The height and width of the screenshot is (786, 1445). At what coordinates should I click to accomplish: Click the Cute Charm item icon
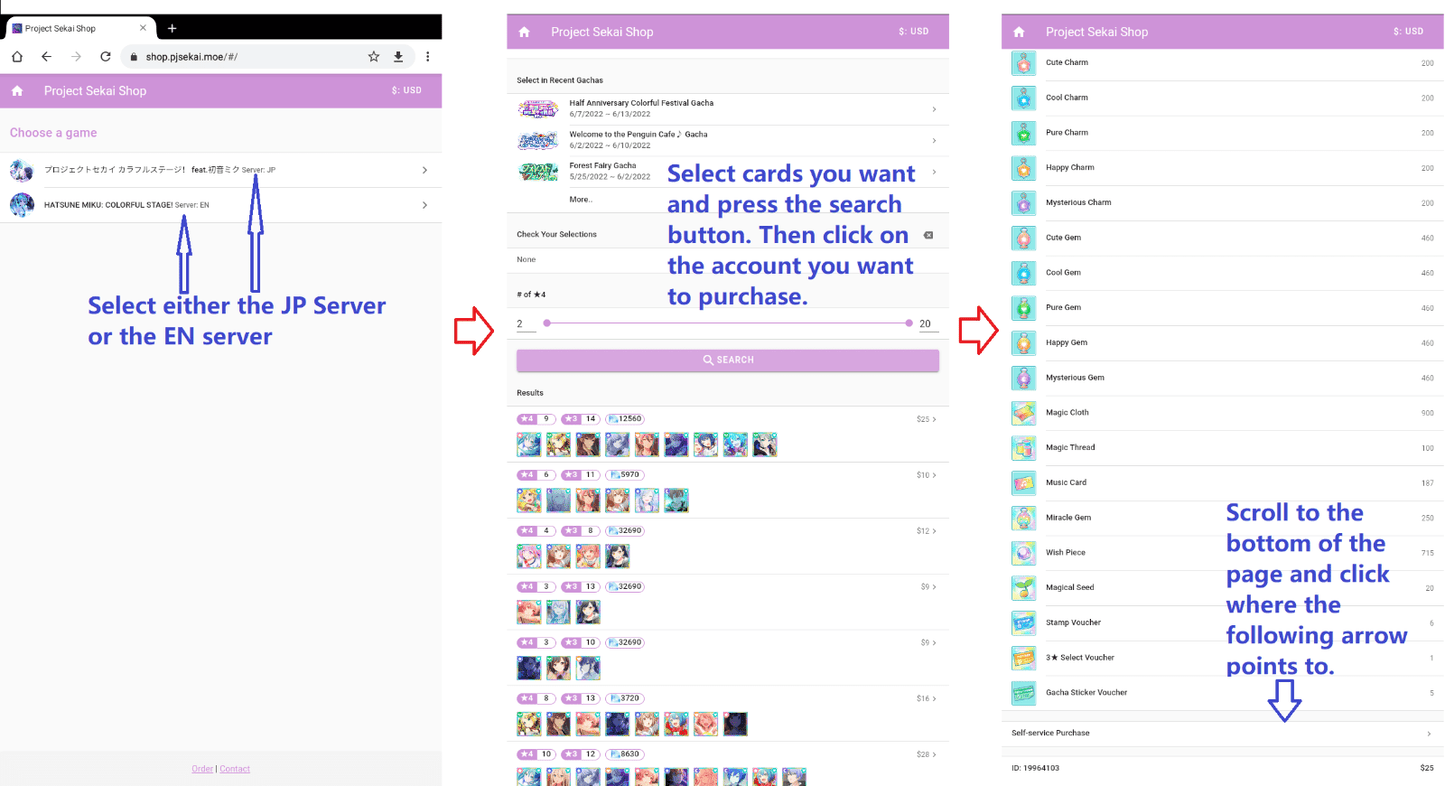coord(1024,63)
